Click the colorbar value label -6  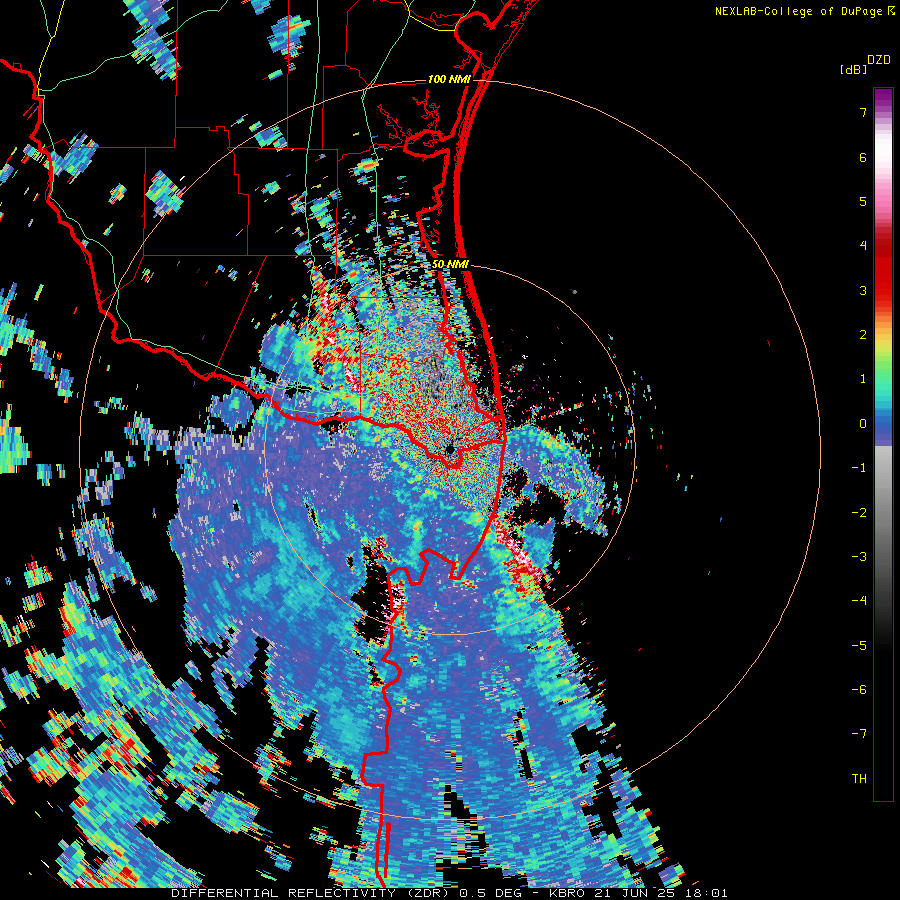(859, 690)
